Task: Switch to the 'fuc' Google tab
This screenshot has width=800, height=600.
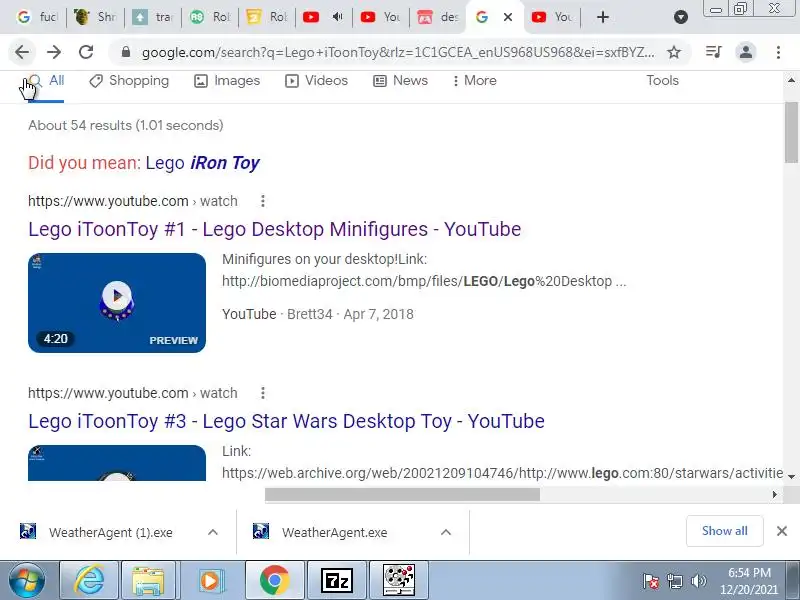Action: pos(37,17)
